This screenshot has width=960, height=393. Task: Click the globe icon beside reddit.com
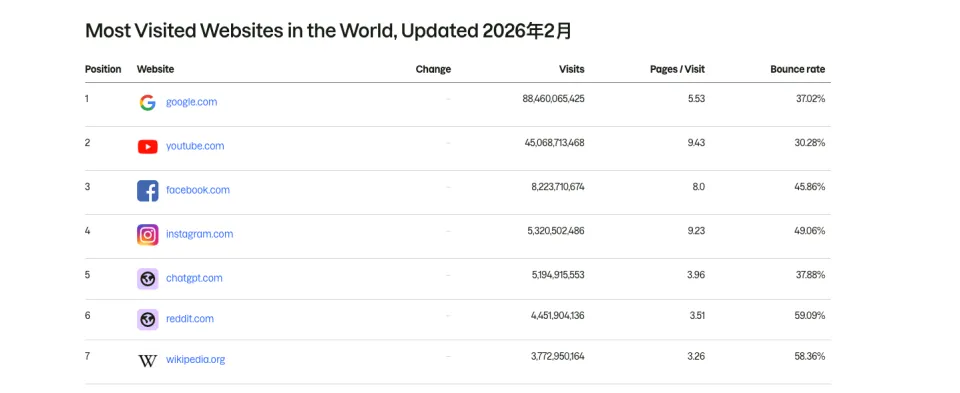coord(148,320)
